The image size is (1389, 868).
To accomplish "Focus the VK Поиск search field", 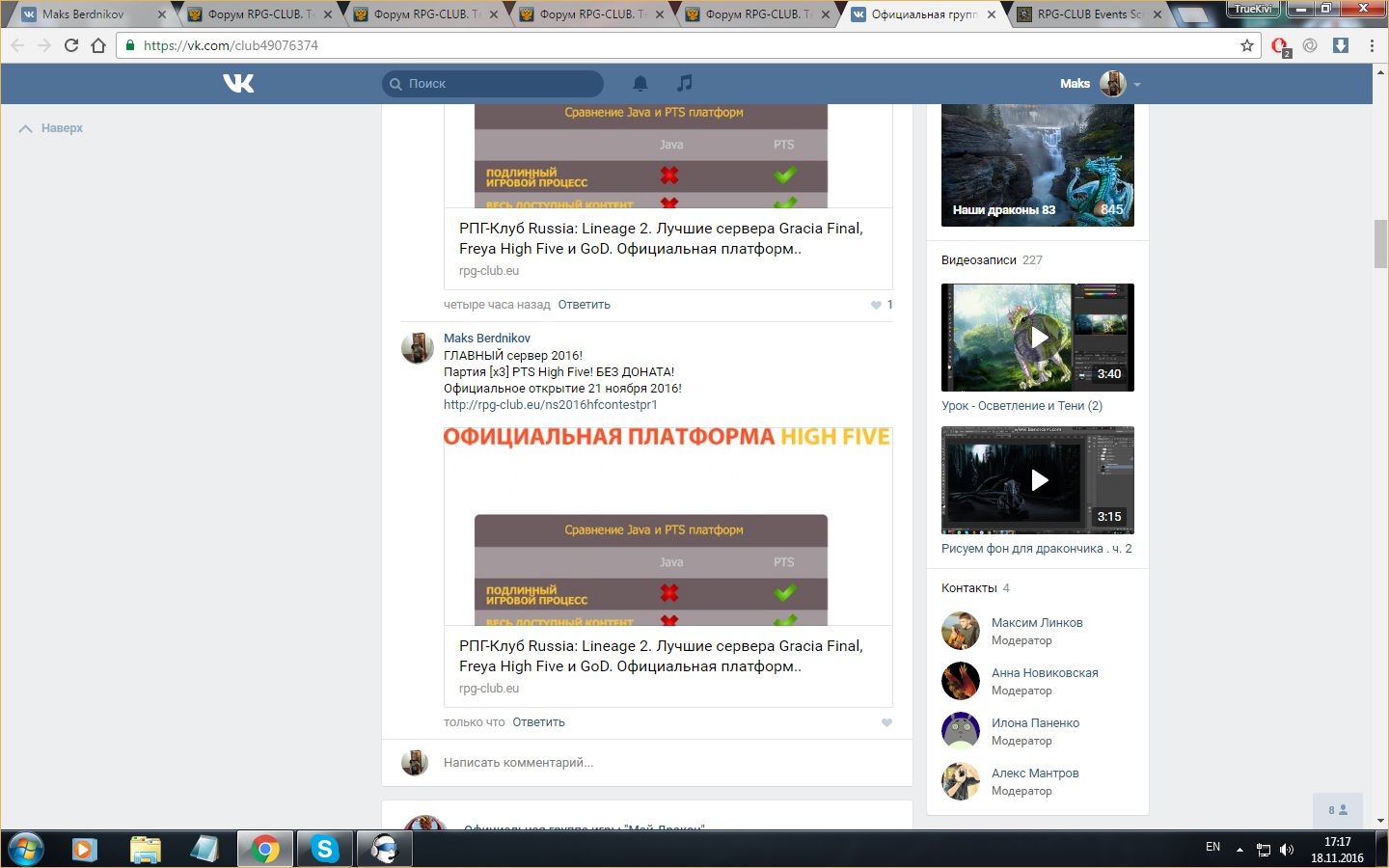I will 493,84.
